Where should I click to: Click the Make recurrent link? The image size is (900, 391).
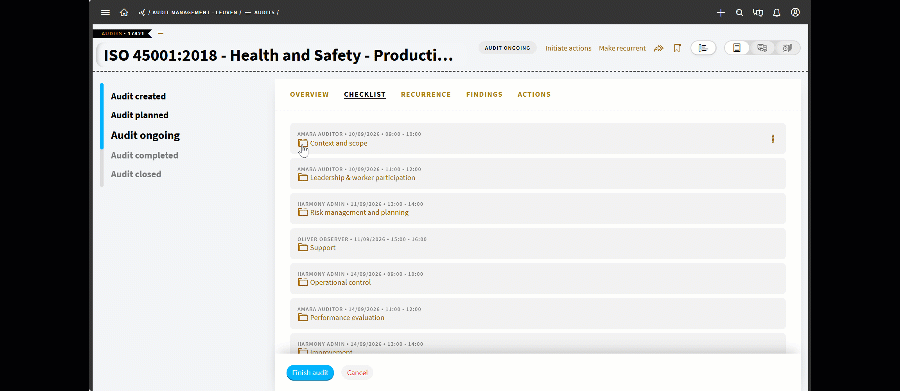pyautogui.click(x=622, y=48)
